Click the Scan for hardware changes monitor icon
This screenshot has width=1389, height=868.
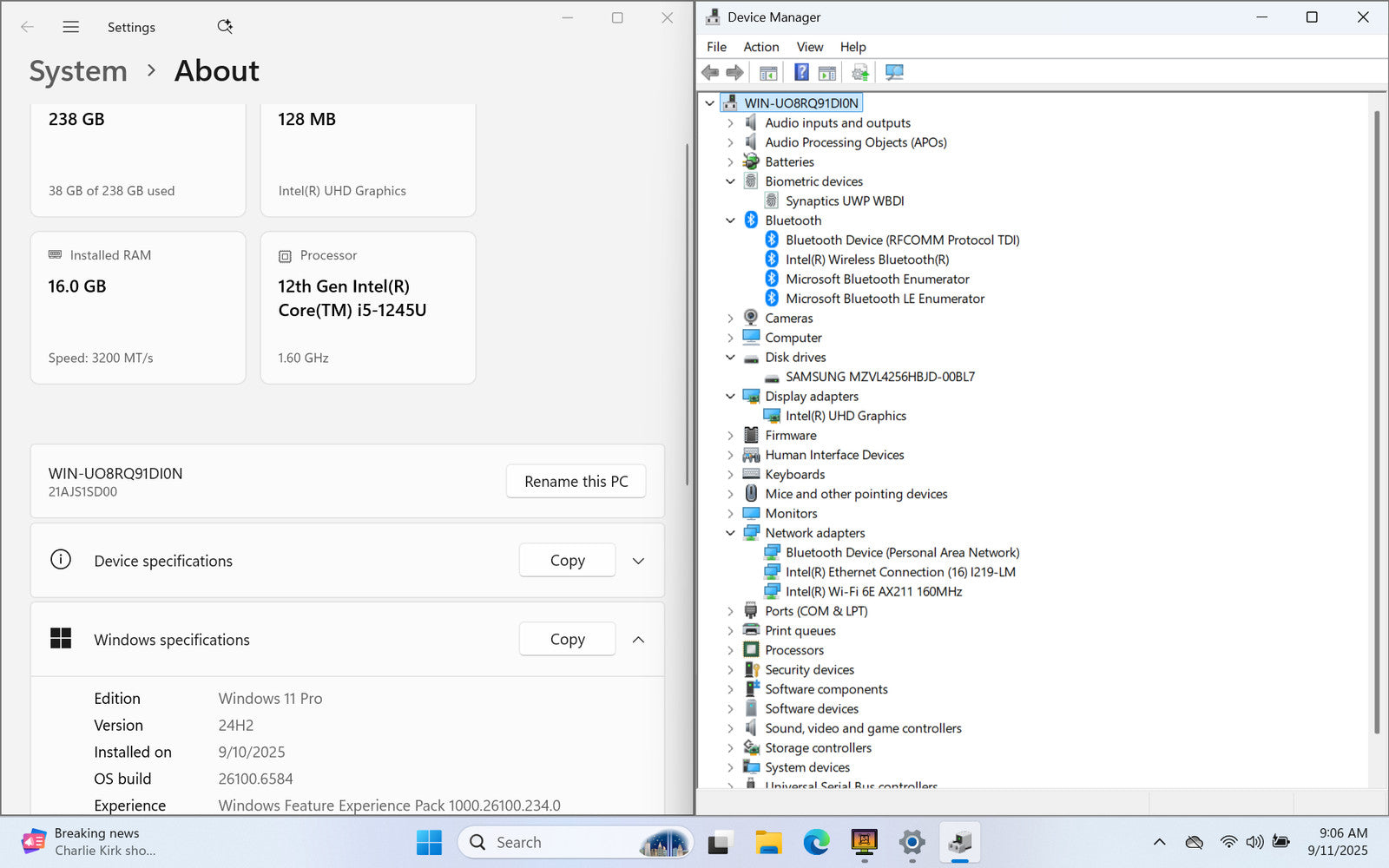[894, 72]
